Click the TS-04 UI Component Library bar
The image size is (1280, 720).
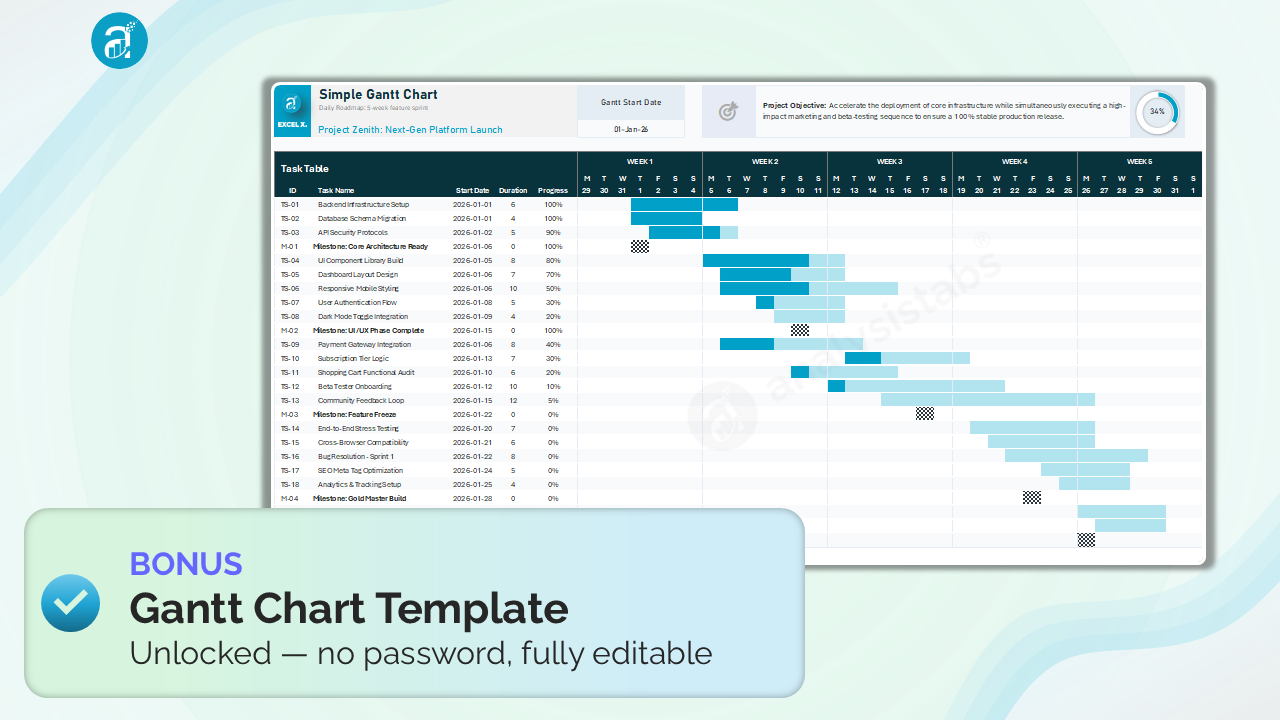pyautogui.click(x=774, y=260)
